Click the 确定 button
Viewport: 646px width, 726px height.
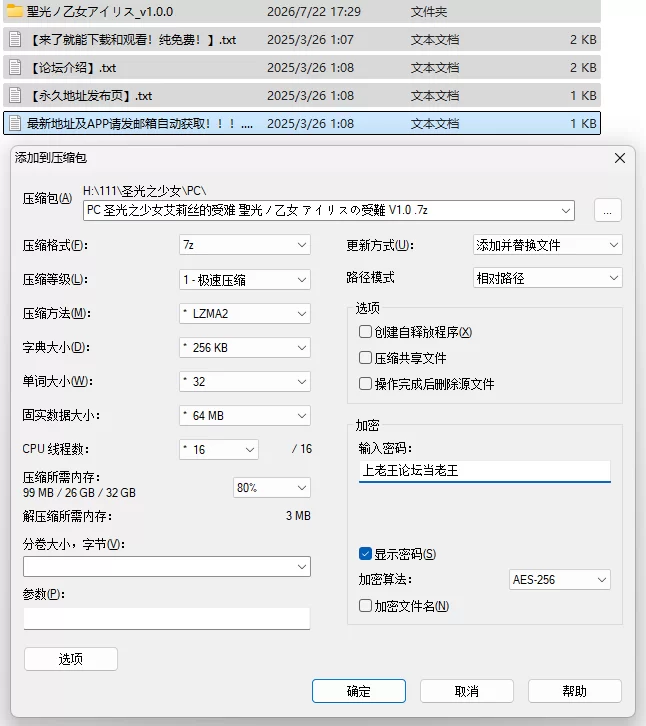[359, 691]
